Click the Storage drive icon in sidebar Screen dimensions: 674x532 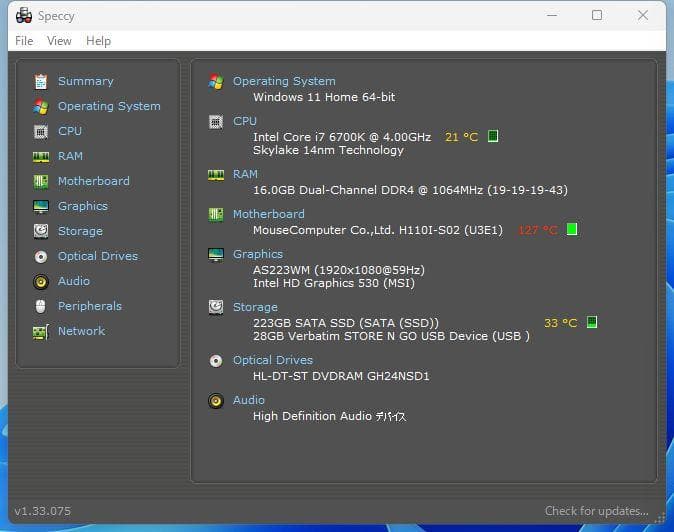[41, 231]
